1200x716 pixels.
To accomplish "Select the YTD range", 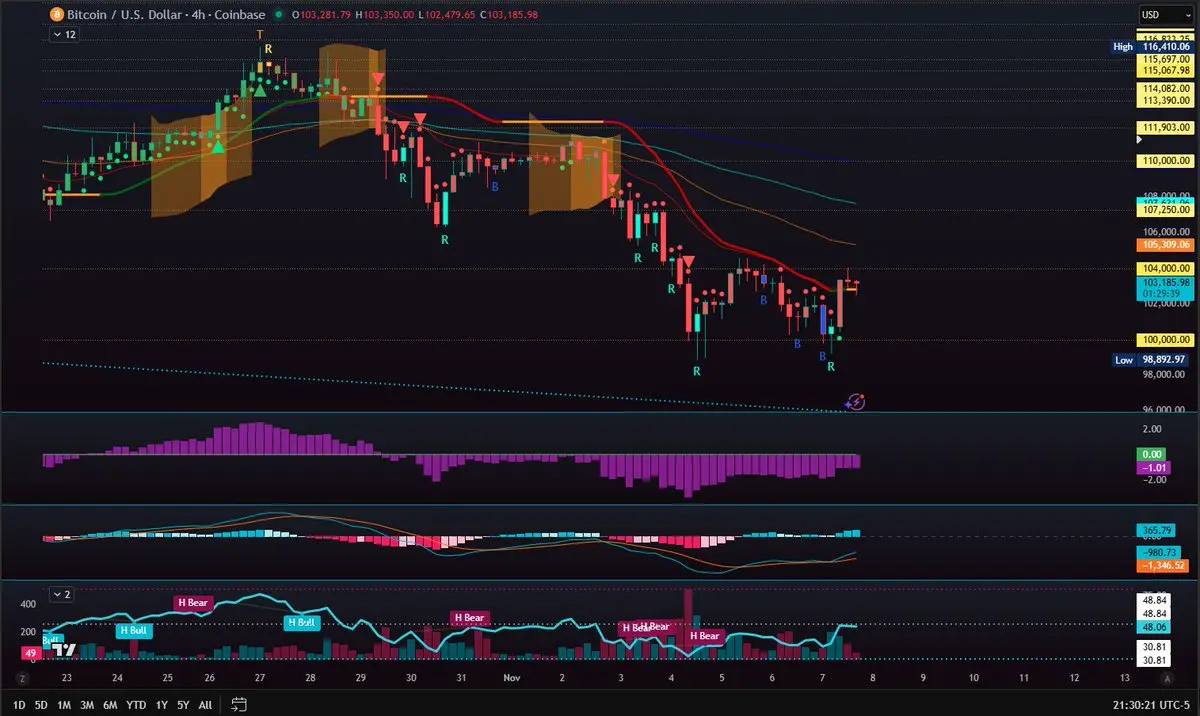I will coord(137,704).
